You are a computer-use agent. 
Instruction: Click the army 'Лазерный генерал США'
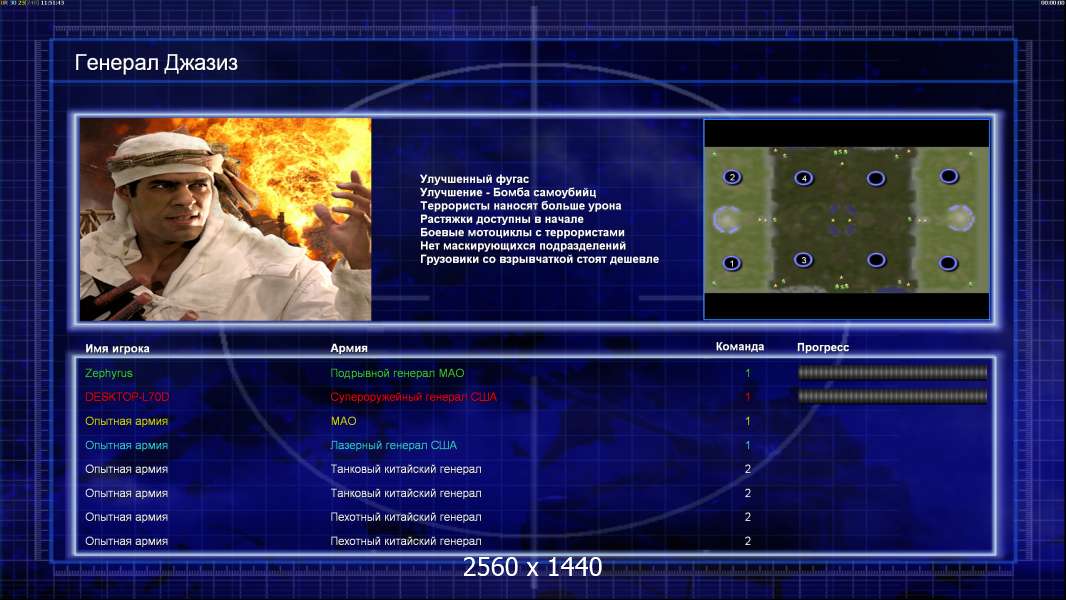(394, 445)
